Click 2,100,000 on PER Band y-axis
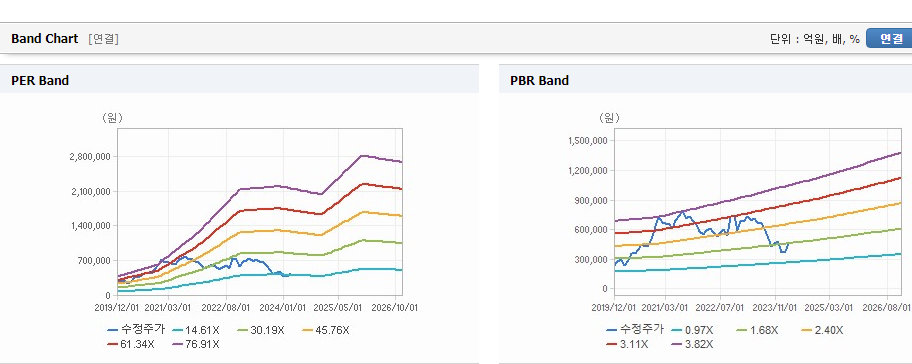Screen dimensions: 912x364 (x=91, y=191)
